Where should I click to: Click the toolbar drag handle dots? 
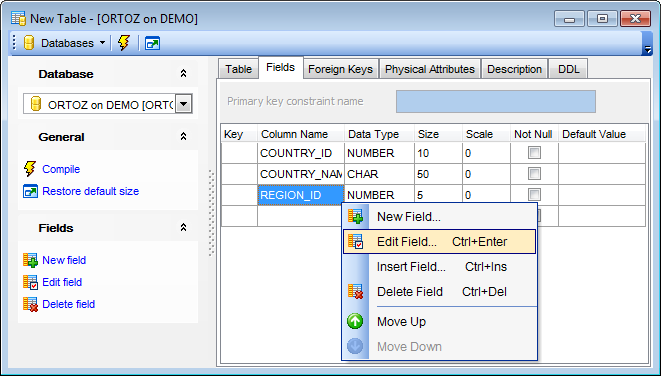(14, 43)
